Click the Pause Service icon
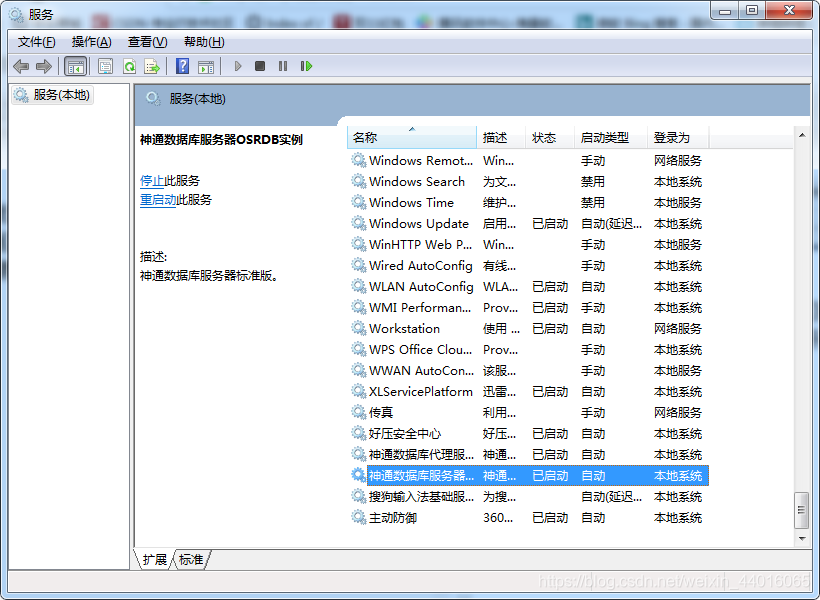 coord(283,66)
